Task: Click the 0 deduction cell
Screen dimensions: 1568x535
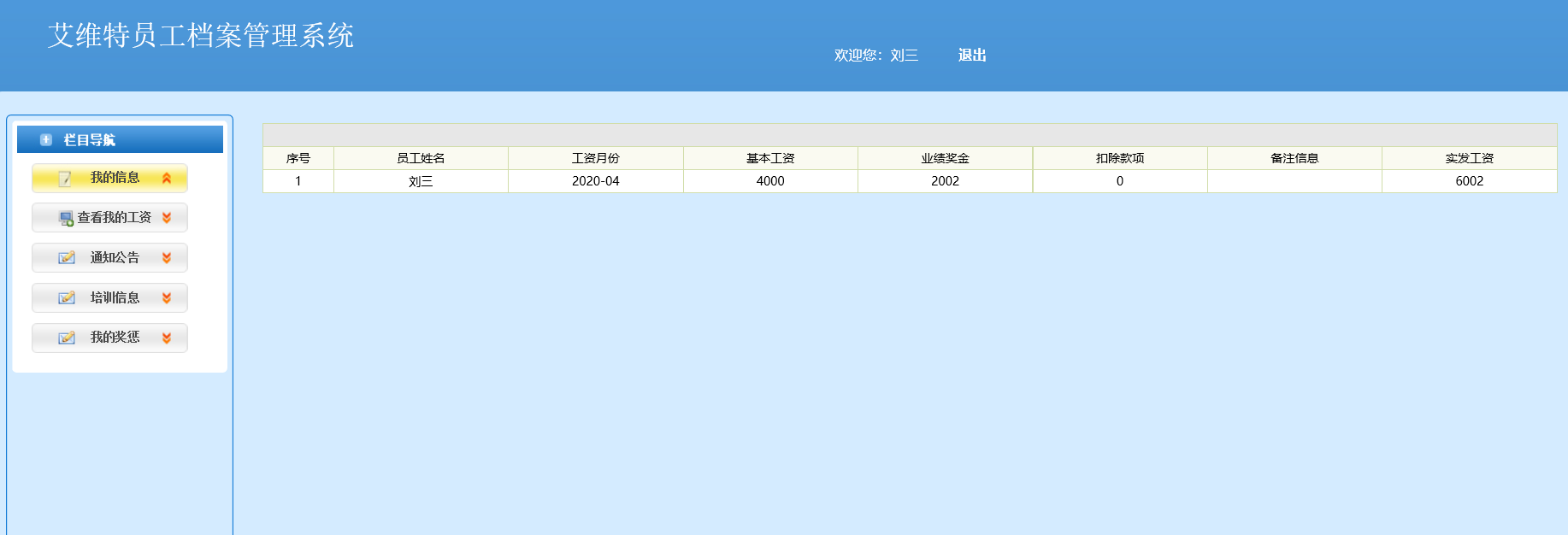Action: point(1120,181)
